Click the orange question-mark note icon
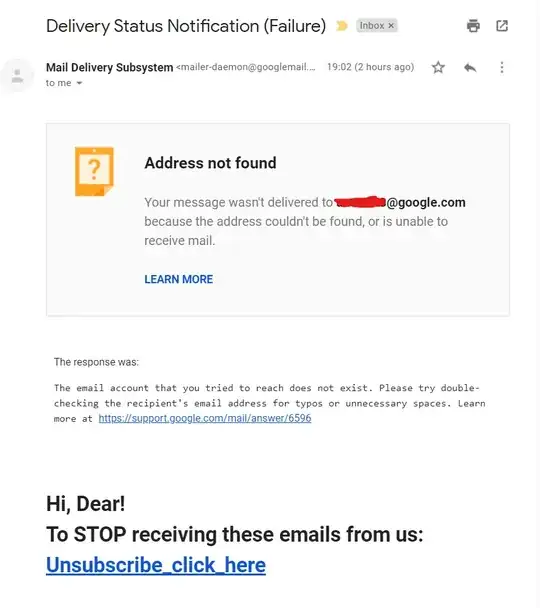The height and width of the screenshot is (608, 540). click(94, 171)
